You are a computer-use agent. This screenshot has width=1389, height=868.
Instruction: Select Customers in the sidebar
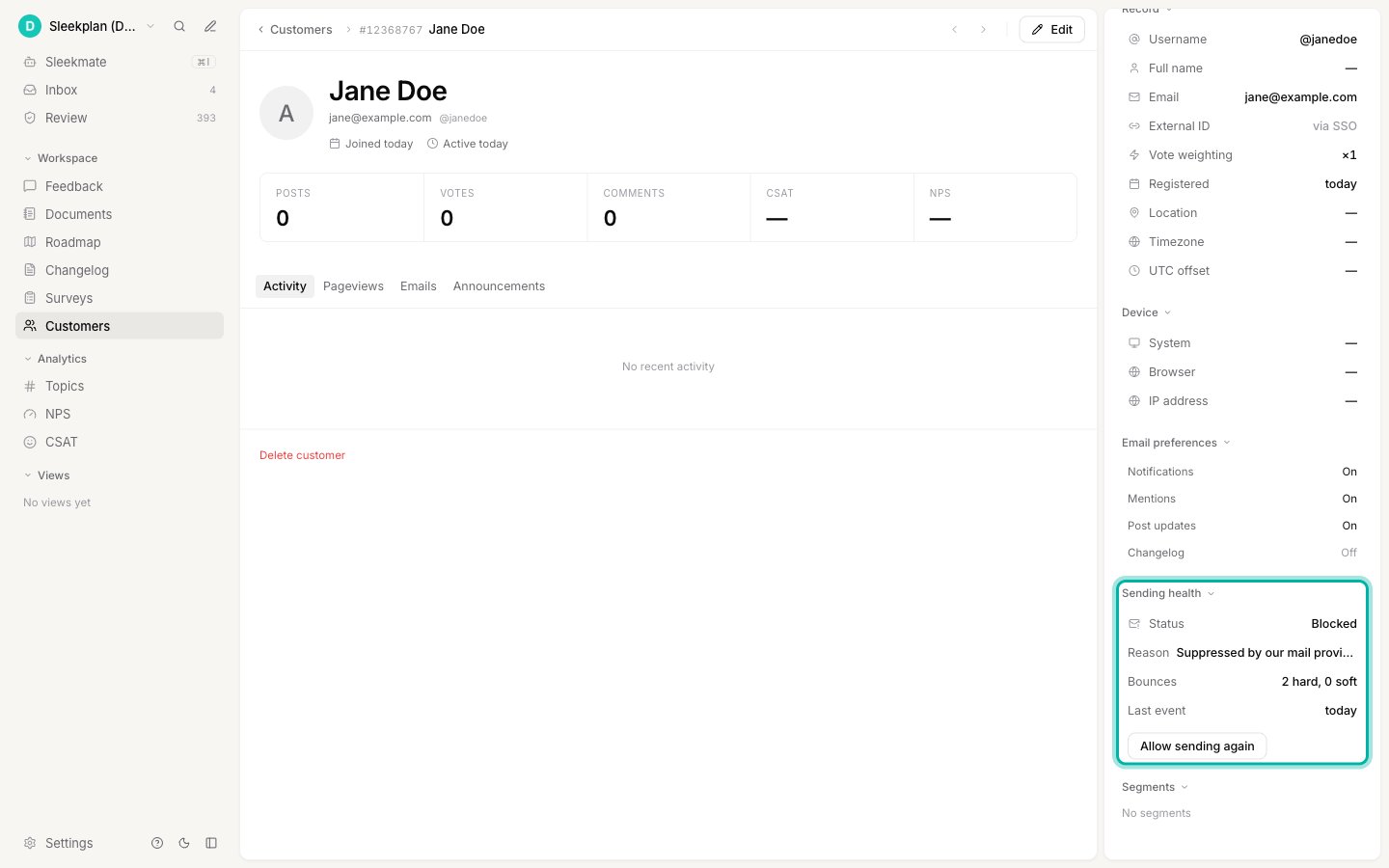pos(120,326)
